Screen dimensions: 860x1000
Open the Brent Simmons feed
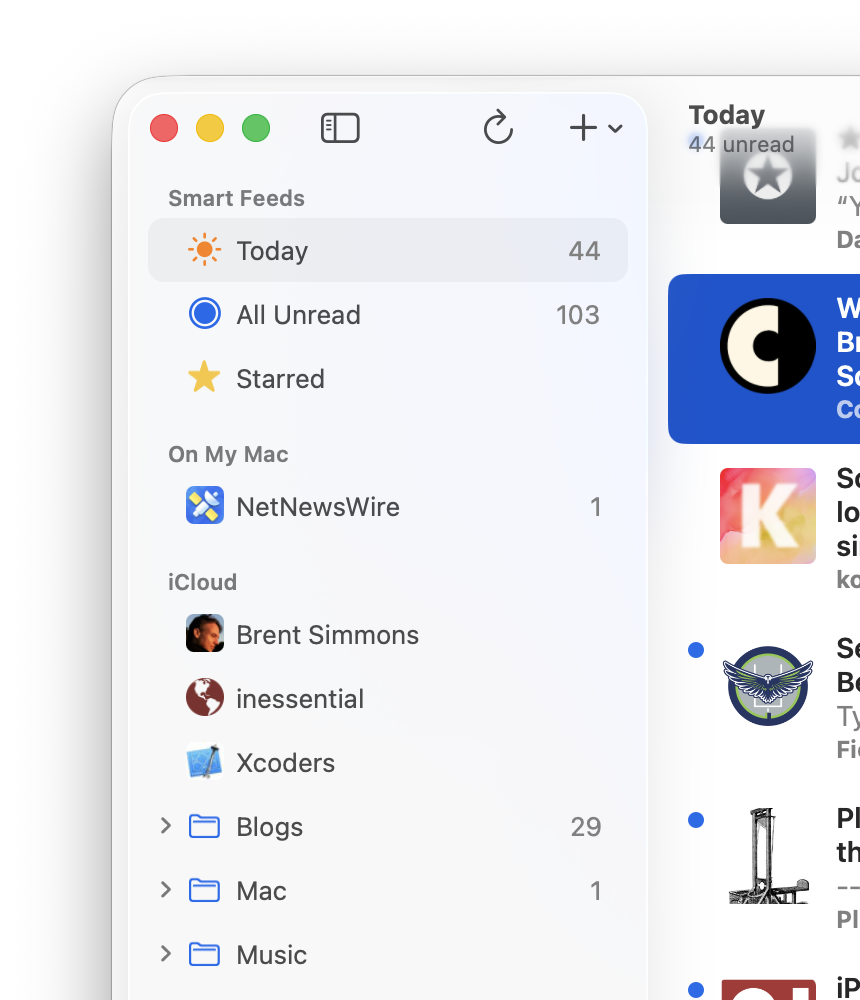pyautogui.click(x=388, y=635)
